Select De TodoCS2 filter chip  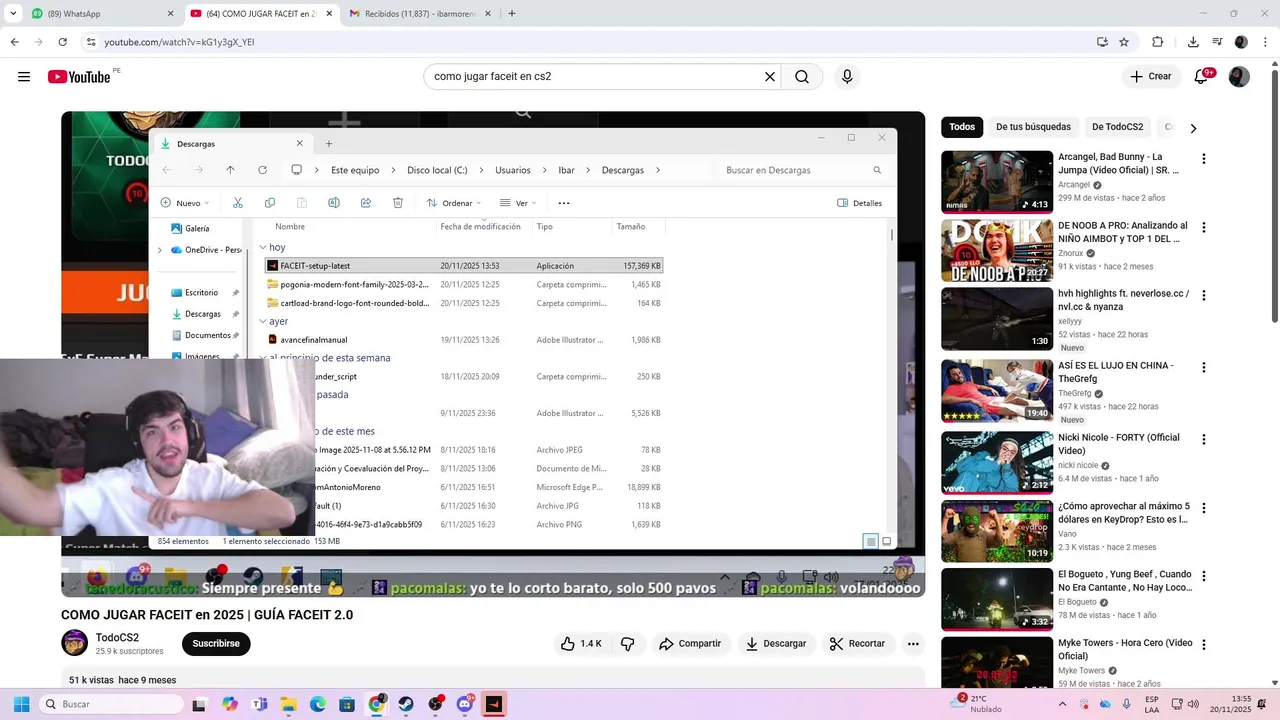(1117, 127)
